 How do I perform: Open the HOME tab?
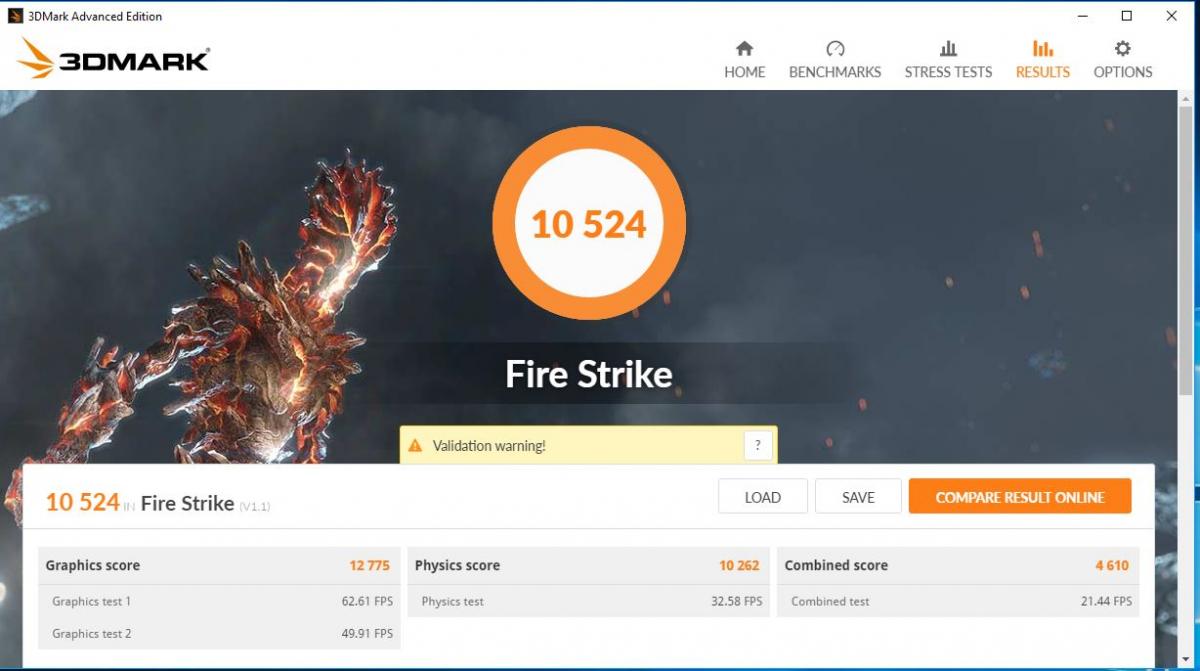coord(744,60)
